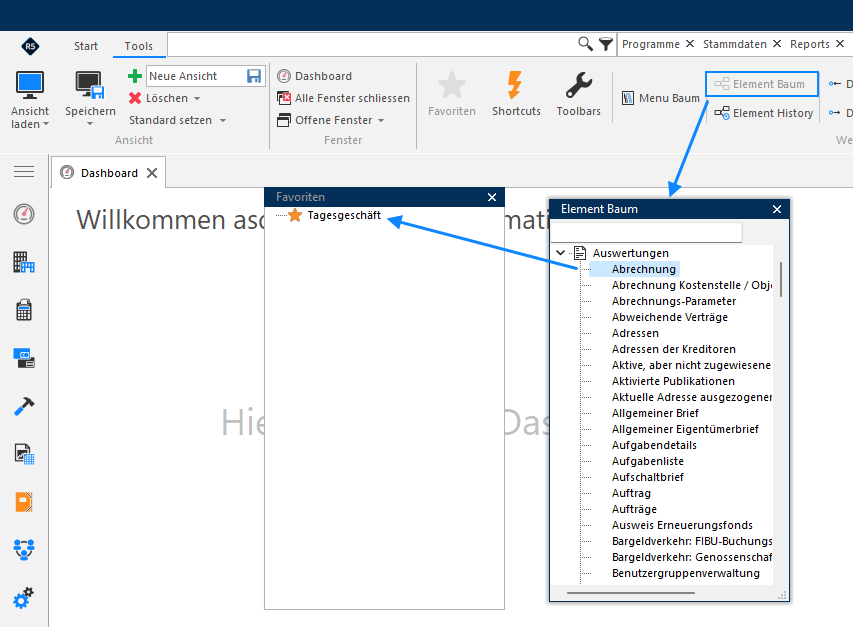
Task: Remove the Stammdaten filter tag
Action: coord(777,44)
